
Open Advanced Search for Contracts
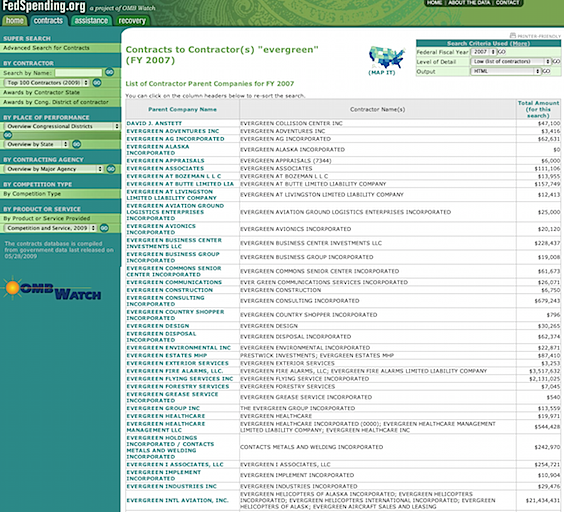click(x=46, y=48)
